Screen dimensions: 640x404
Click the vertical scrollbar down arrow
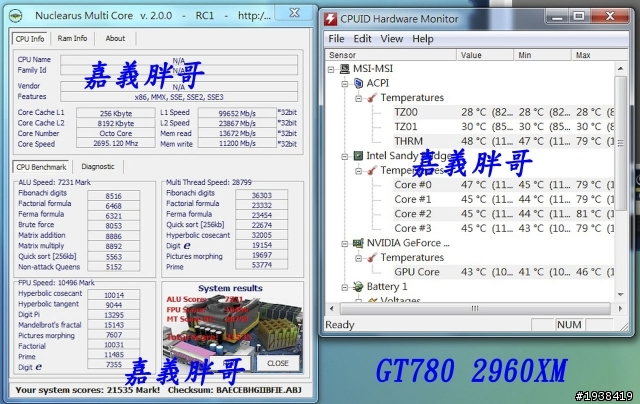[620, 294]
